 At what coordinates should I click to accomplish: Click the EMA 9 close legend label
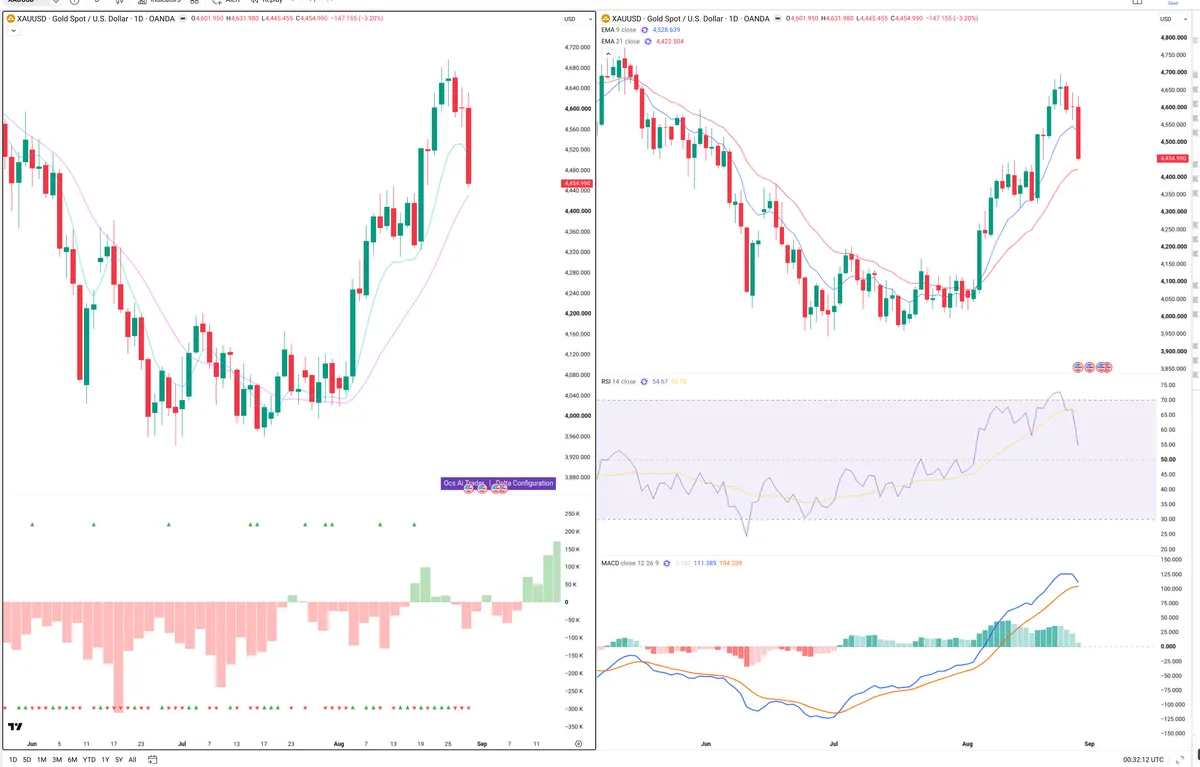click(620, 31)
